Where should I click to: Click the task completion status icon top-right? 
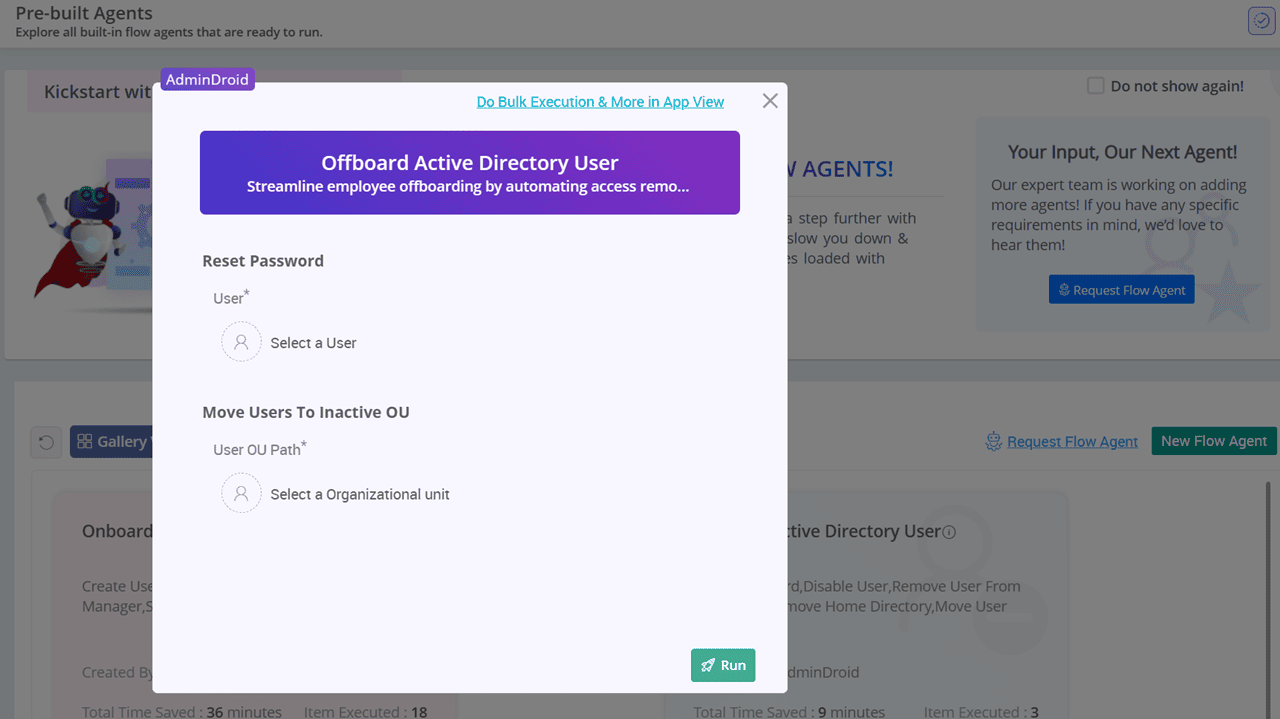1261,20
